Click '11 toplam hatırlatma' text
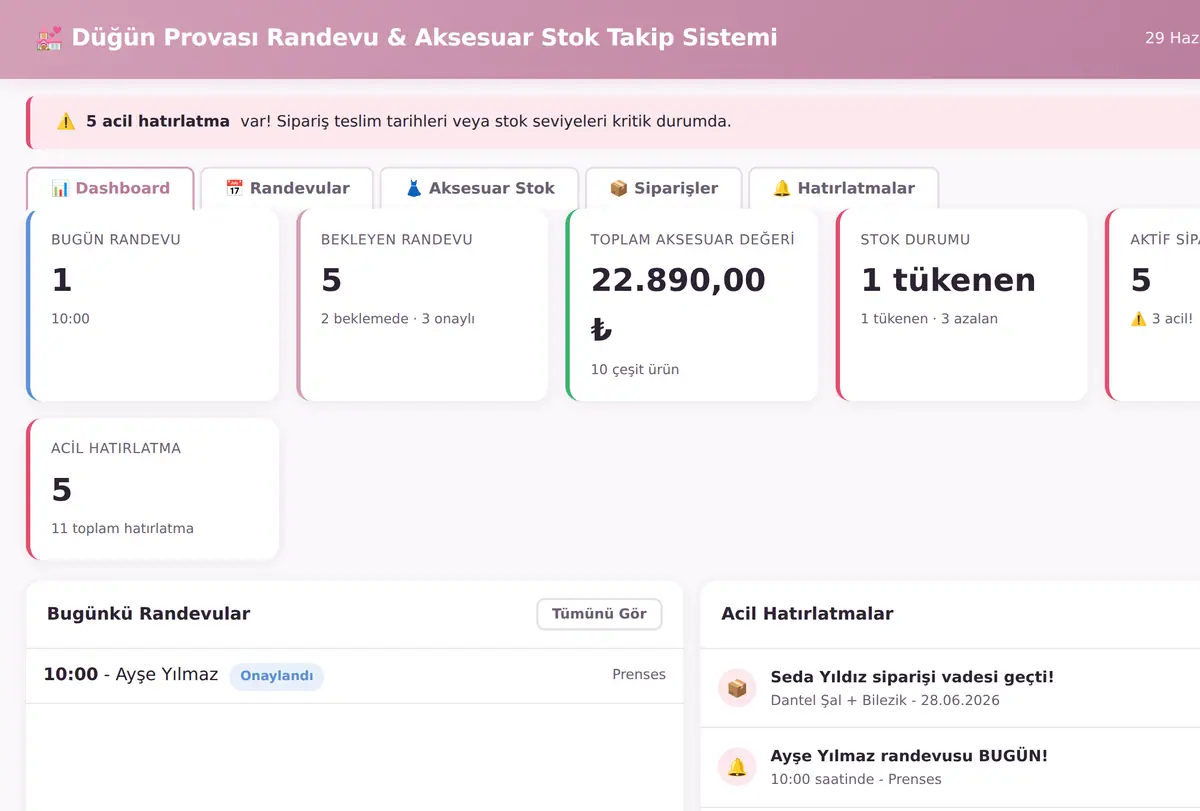Viewport: 1200px width, 811px height. tap(122, 528)
